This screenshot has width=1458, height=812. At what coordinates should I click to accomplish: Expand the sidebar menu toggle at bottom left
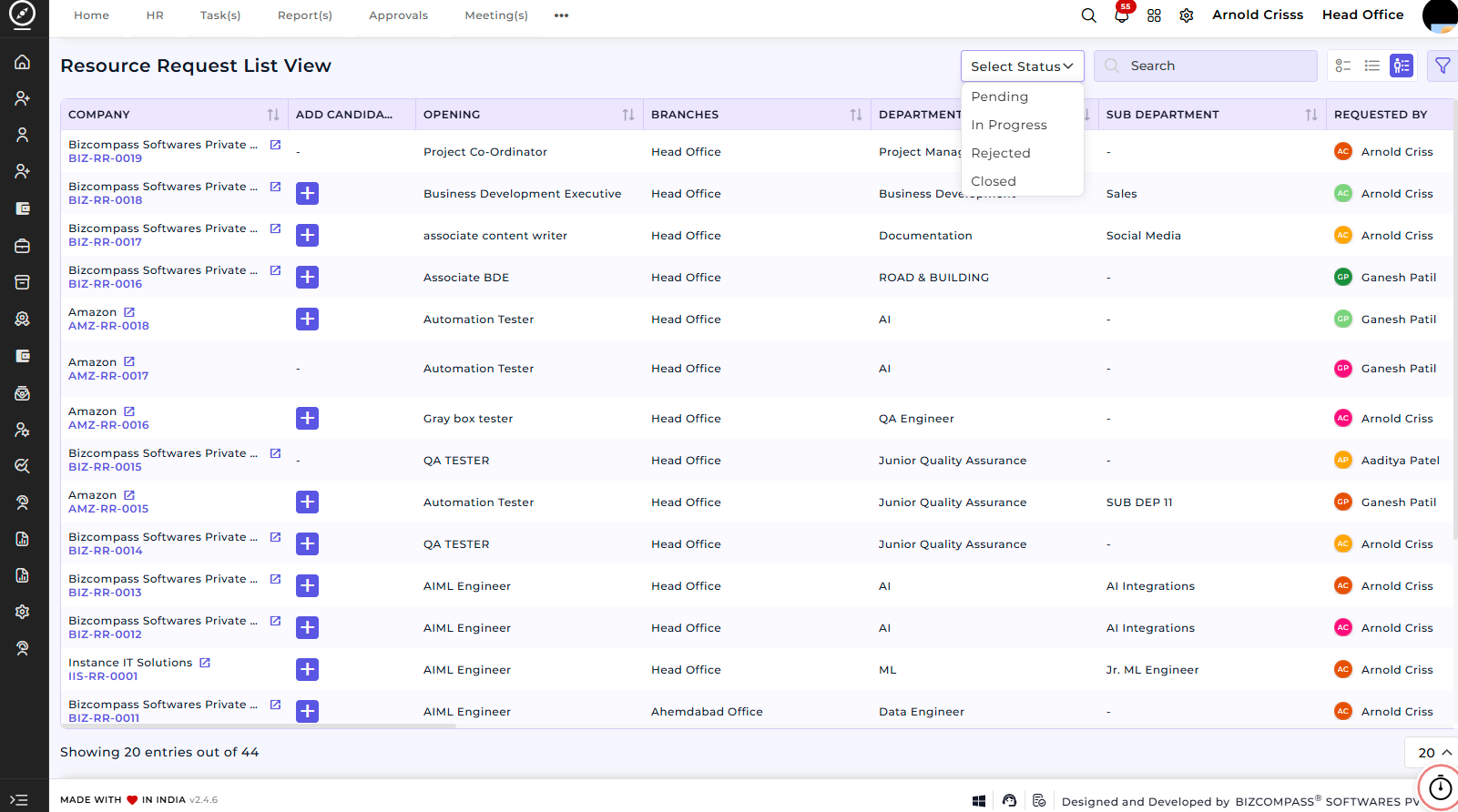pos(19,800)
